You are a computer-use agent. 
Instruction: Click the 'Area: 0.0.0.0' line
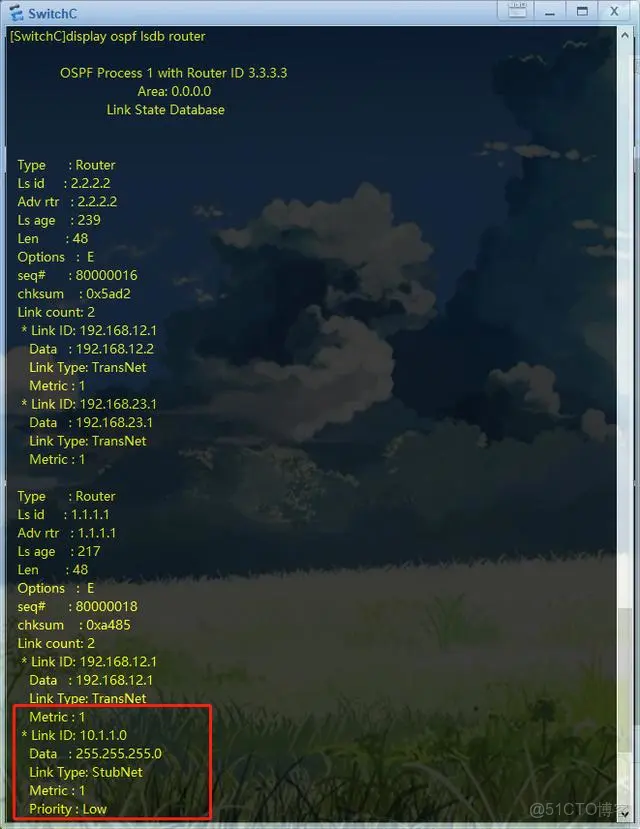click(174, 91)
